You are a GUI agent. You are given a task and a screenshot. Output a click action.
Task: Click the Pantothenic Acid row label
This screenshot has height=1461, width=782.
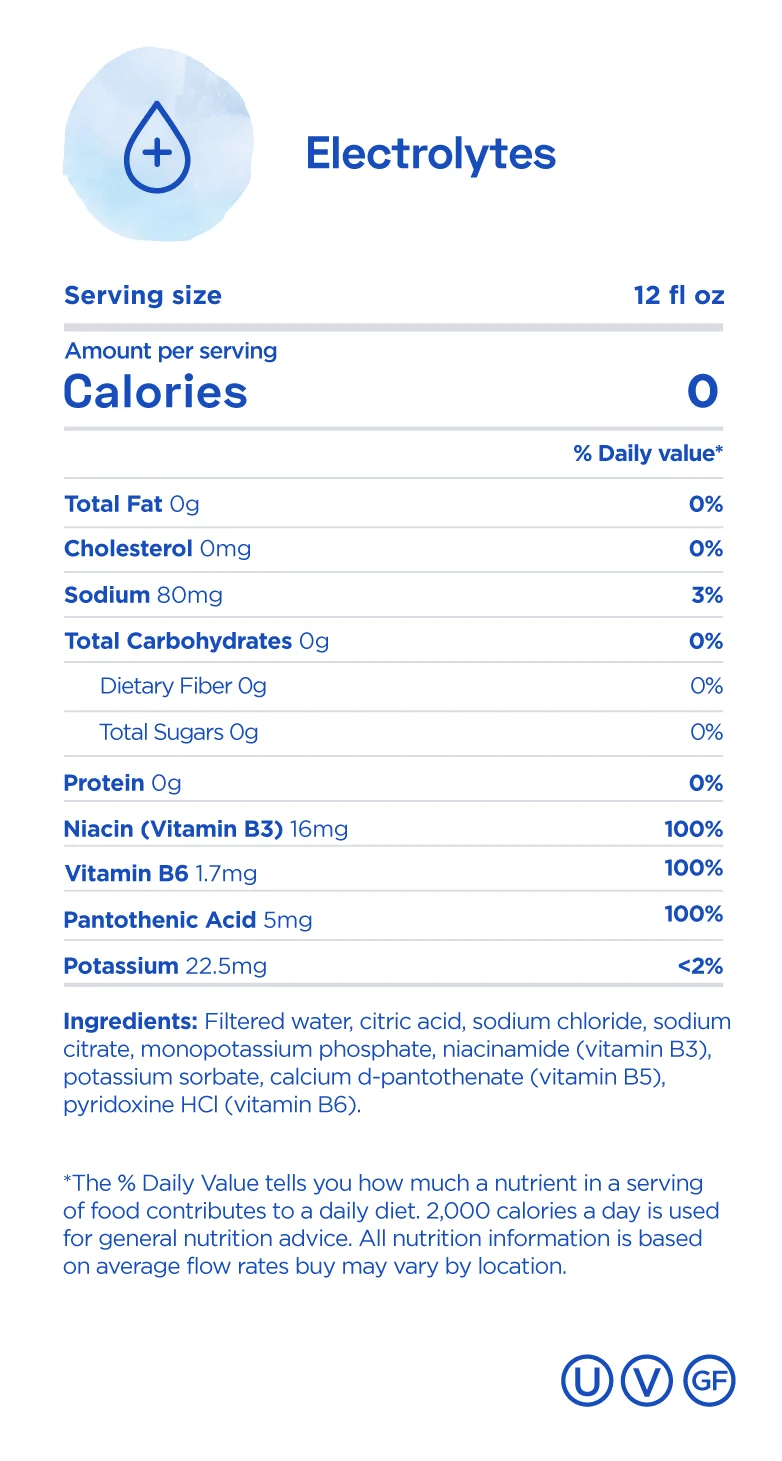[x=187, y=919]
